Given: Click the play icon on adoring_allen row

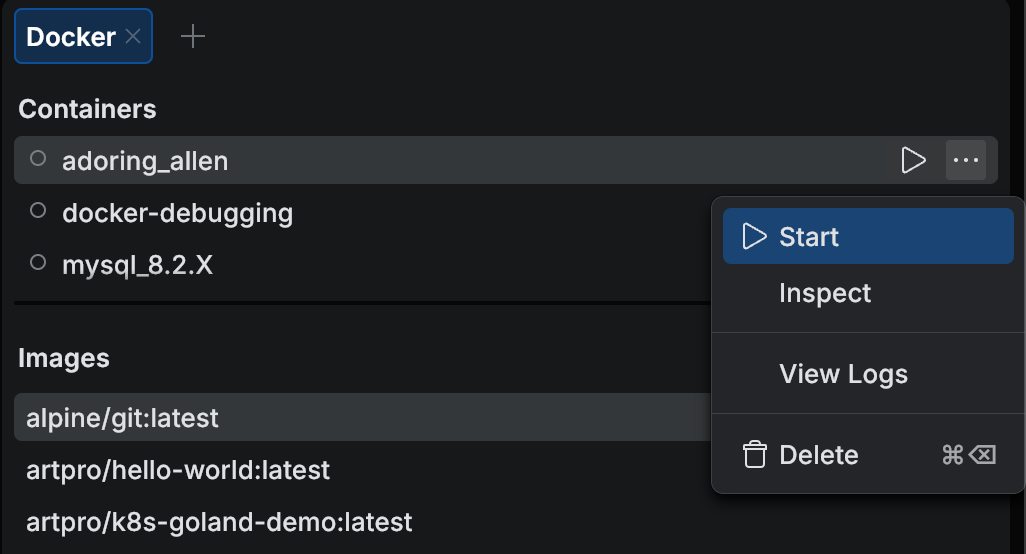Looking at the screenshot, I should (x=913, y=160).
